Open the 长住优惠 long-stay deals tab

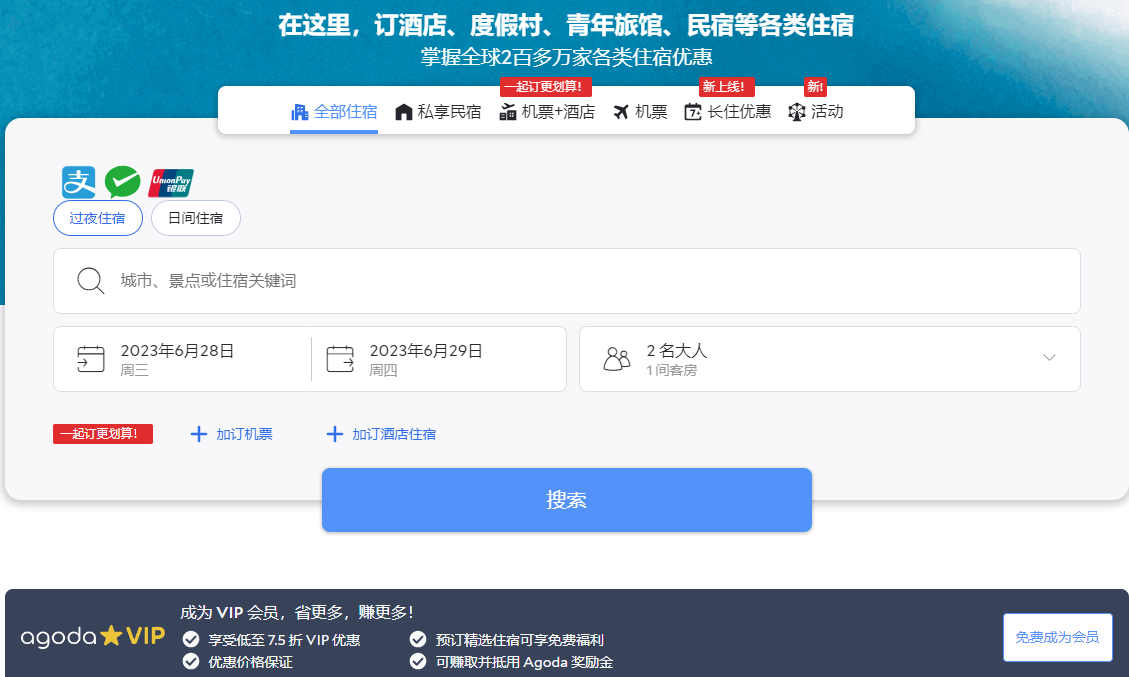pos(728,112)
